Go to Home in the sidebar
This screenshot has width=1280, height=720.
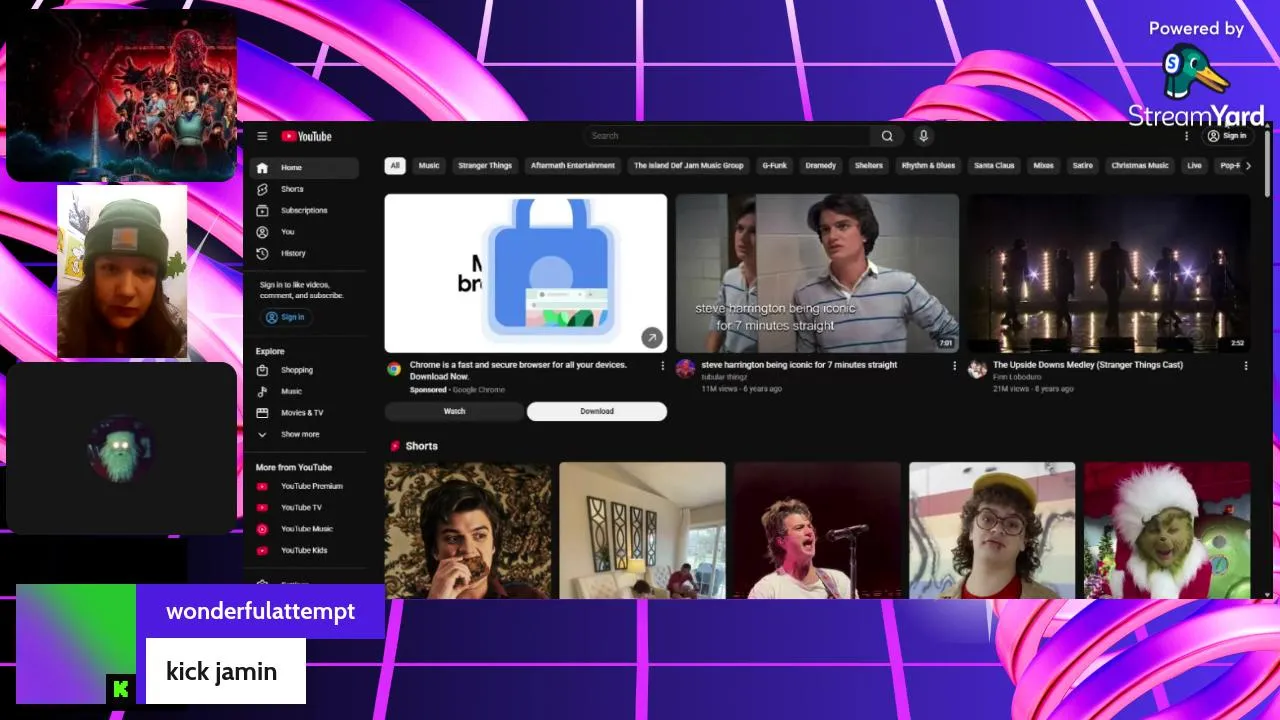[x=304, y=168]
